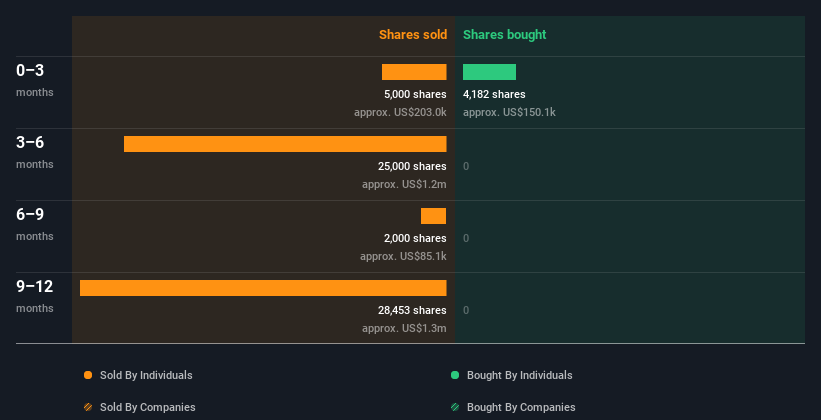Click the 0–3 months row label
Viewport: 821px width, 420px height.
(x=35, y=80)
